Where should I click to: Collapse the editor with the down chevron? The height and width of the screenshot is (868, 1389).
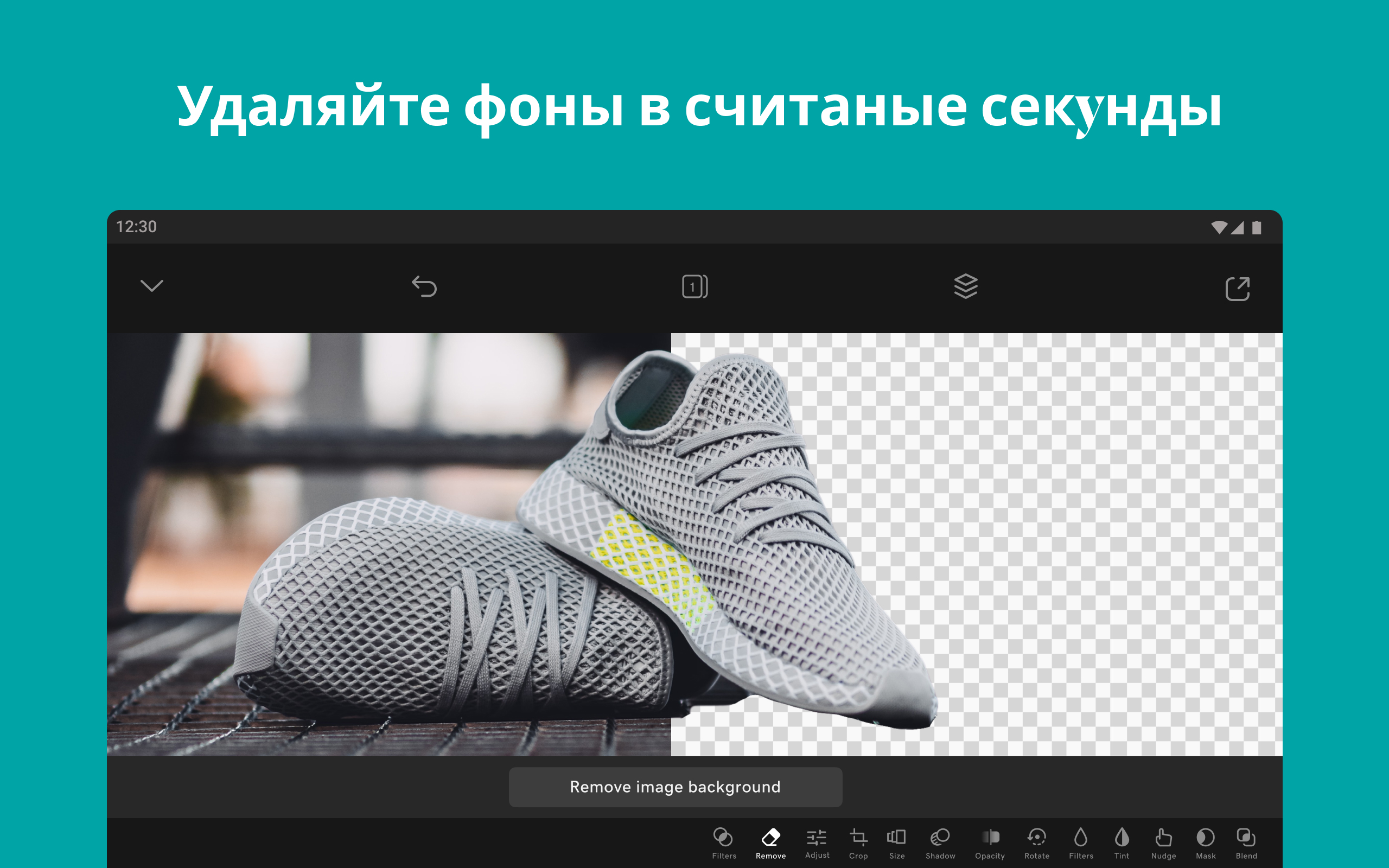pyautogui.click(x=152, y=286)
